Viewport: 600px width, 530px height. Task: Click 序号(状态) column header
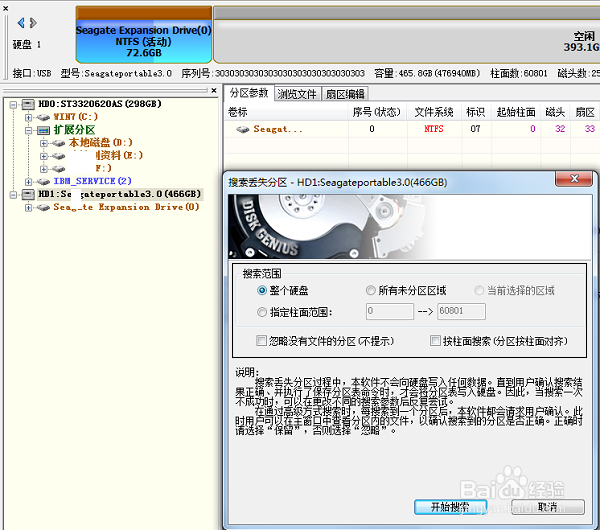pyautogui.click(x=377, y=112)
